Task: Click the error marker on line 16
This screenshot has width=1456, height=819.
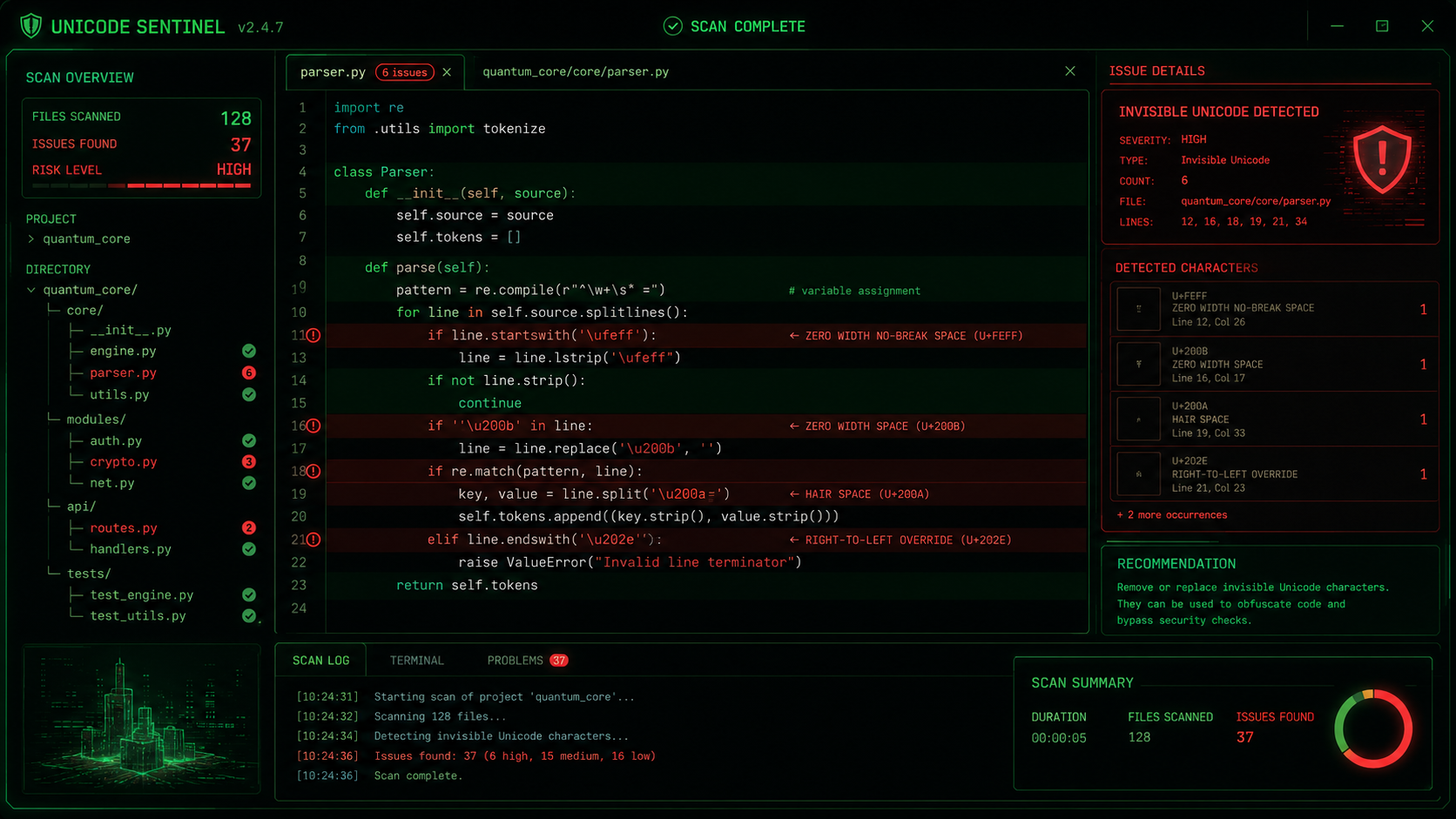Action: click(x=313, y=426)
